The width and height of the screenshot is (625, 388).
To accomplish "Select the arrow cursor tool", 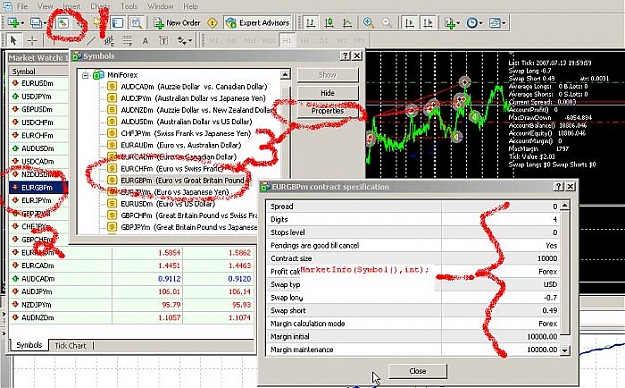I will (13, 40).
